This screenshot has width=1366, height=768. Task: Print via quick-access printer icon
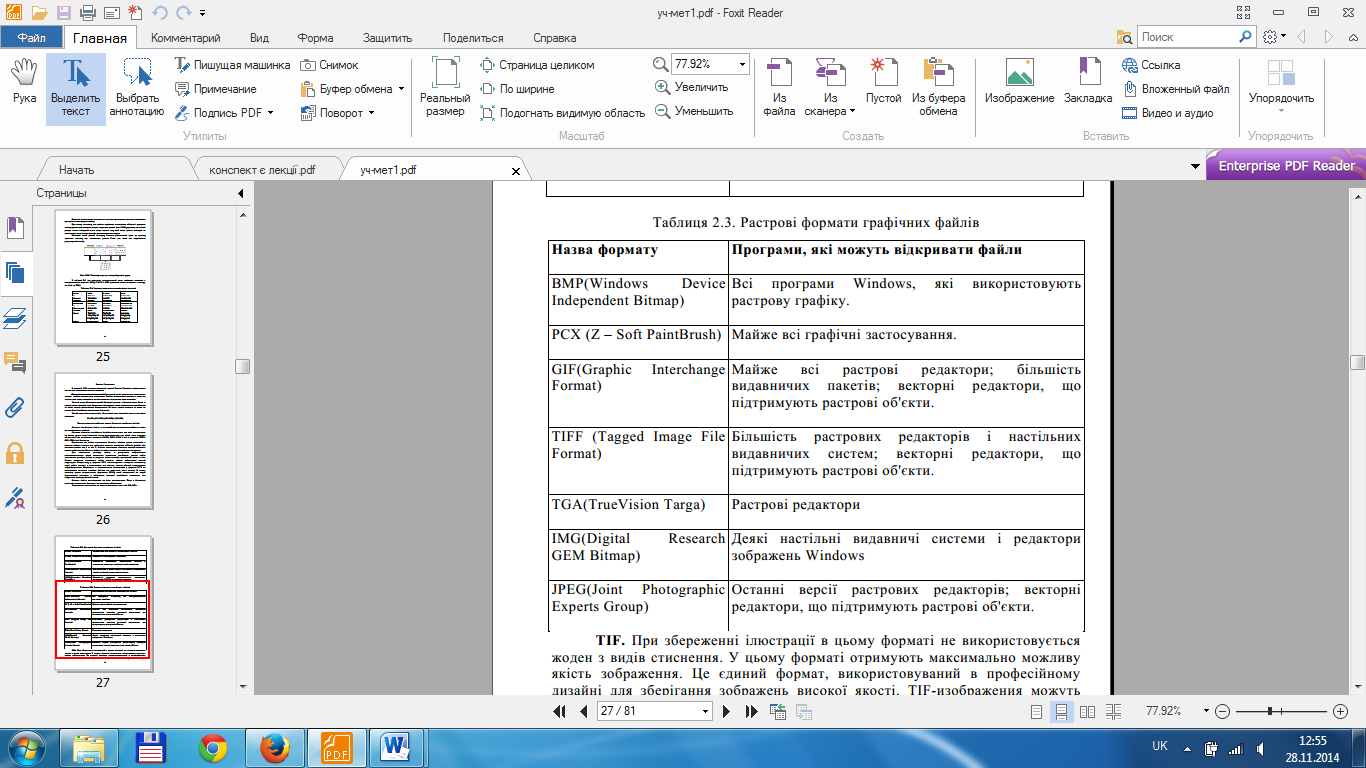(87, 13)
